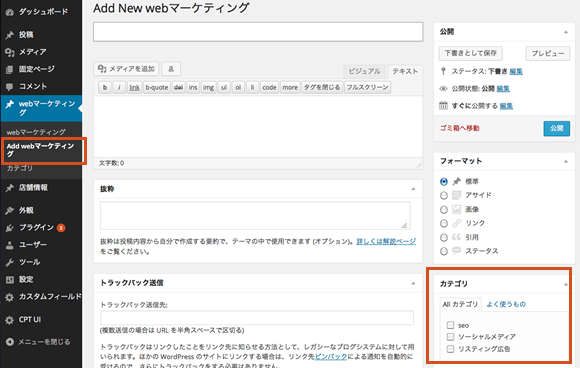Click inside the main content editor
Image resolution: width=580 pixels, height=368 pixels.
(258, 126)
